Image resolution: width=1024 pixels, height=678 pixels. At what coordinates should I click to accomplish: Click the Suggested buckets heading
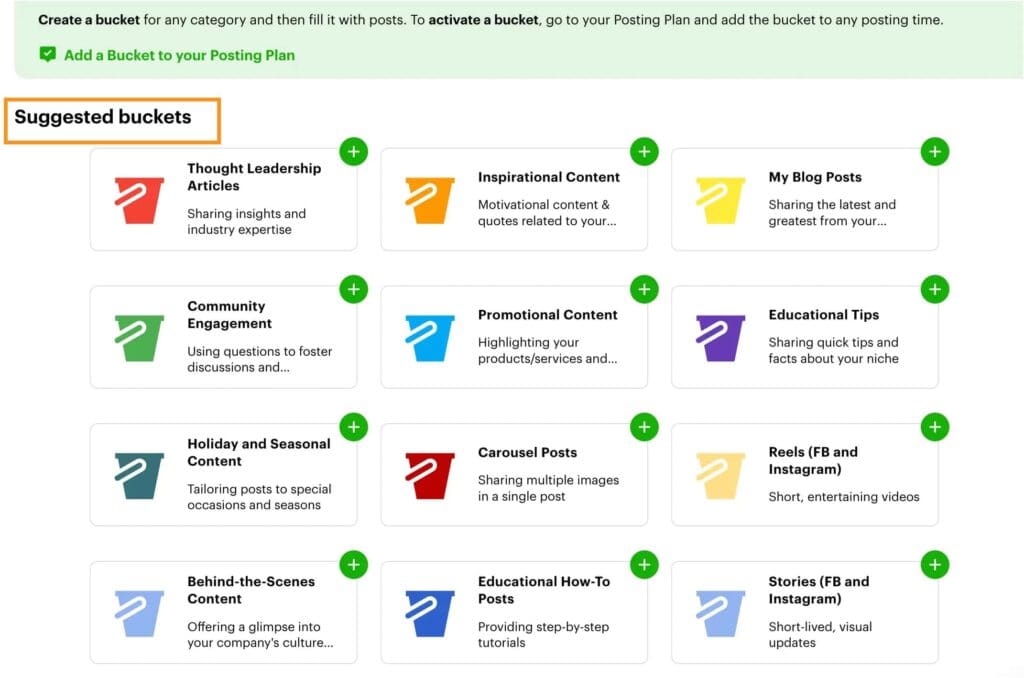pyautogui.click(x=103, y=117)
